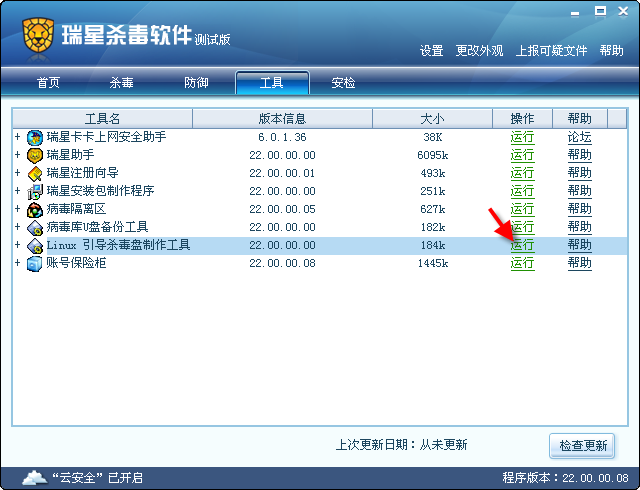Screen dimensions: 640x490
Task: Open the 安检 tab
Action: [x=343, y=83]
